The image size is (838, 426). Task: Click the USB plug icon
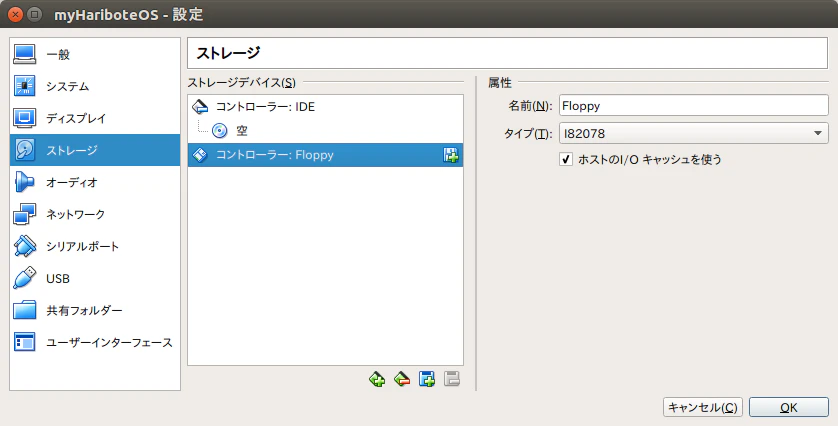pyautogui.click(x=25, y=278)
